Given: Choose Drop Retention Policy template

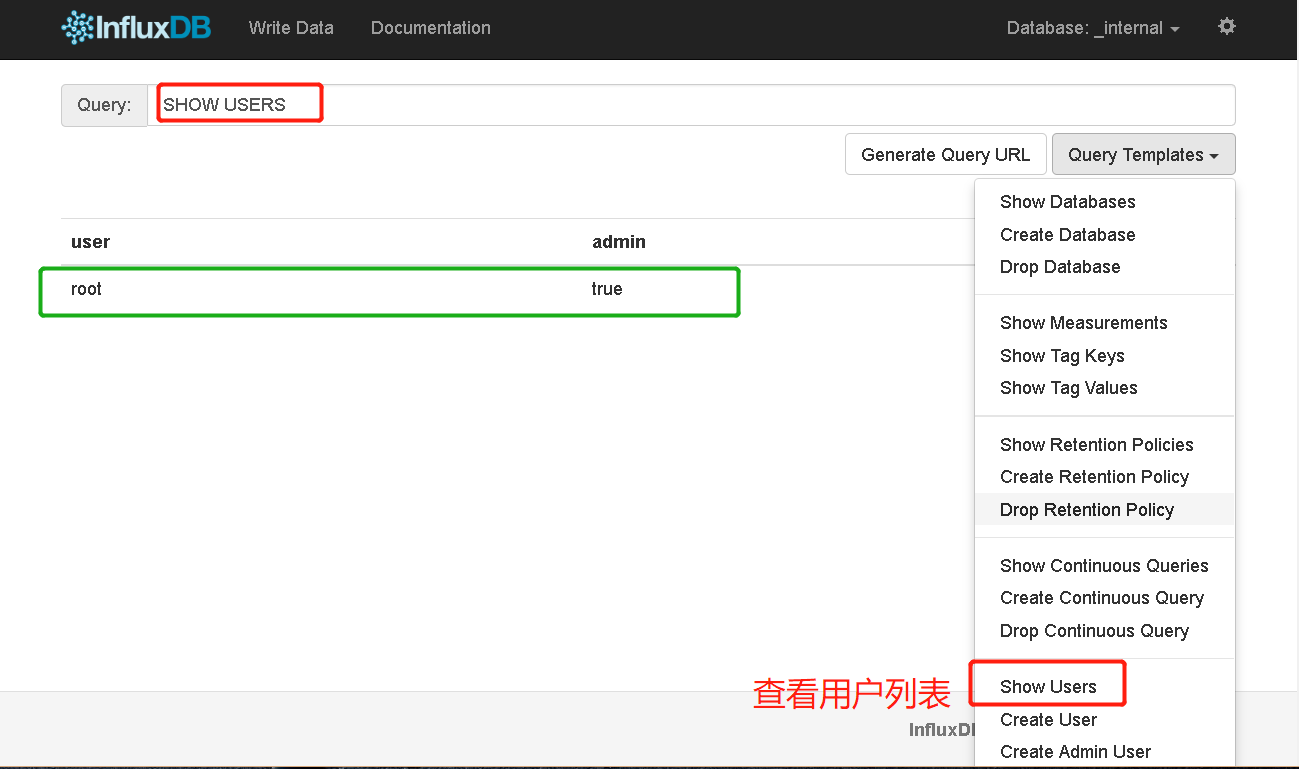Looking at the screenshot, I should 1105,510.
